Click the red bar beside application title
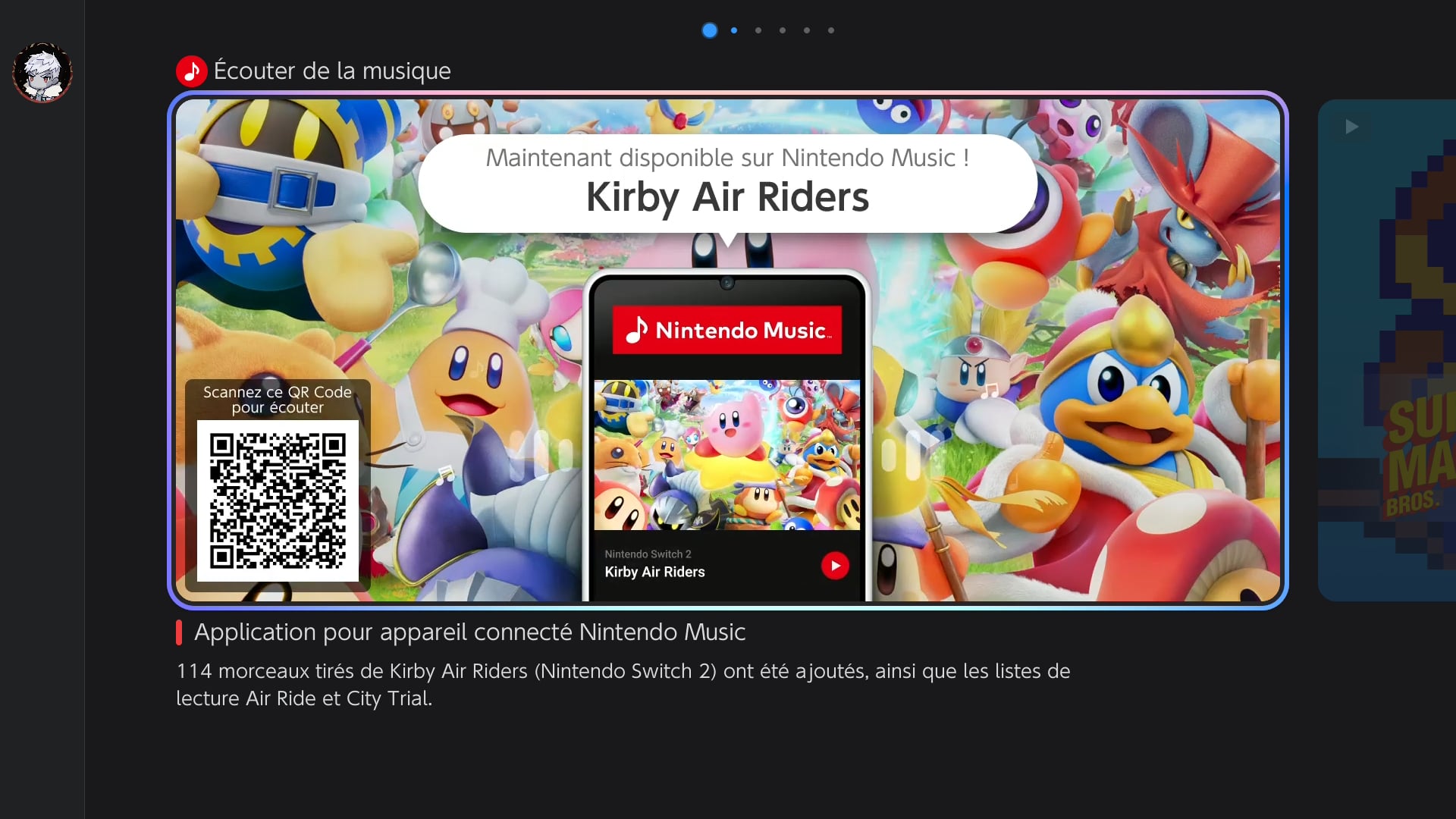Viewport: 1456px width, 819px height. pos(179,632)
